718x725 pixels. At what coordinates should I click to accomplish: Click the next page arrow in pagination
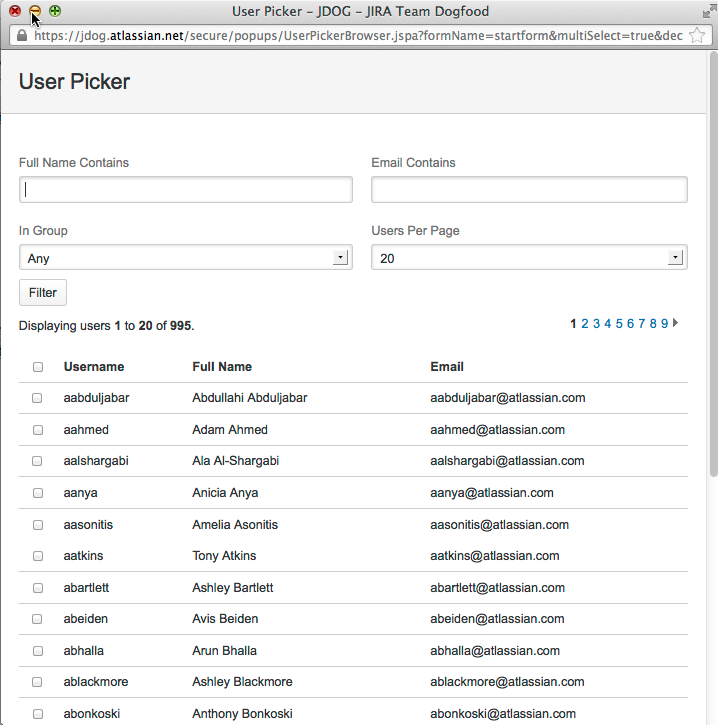(676, 323)
